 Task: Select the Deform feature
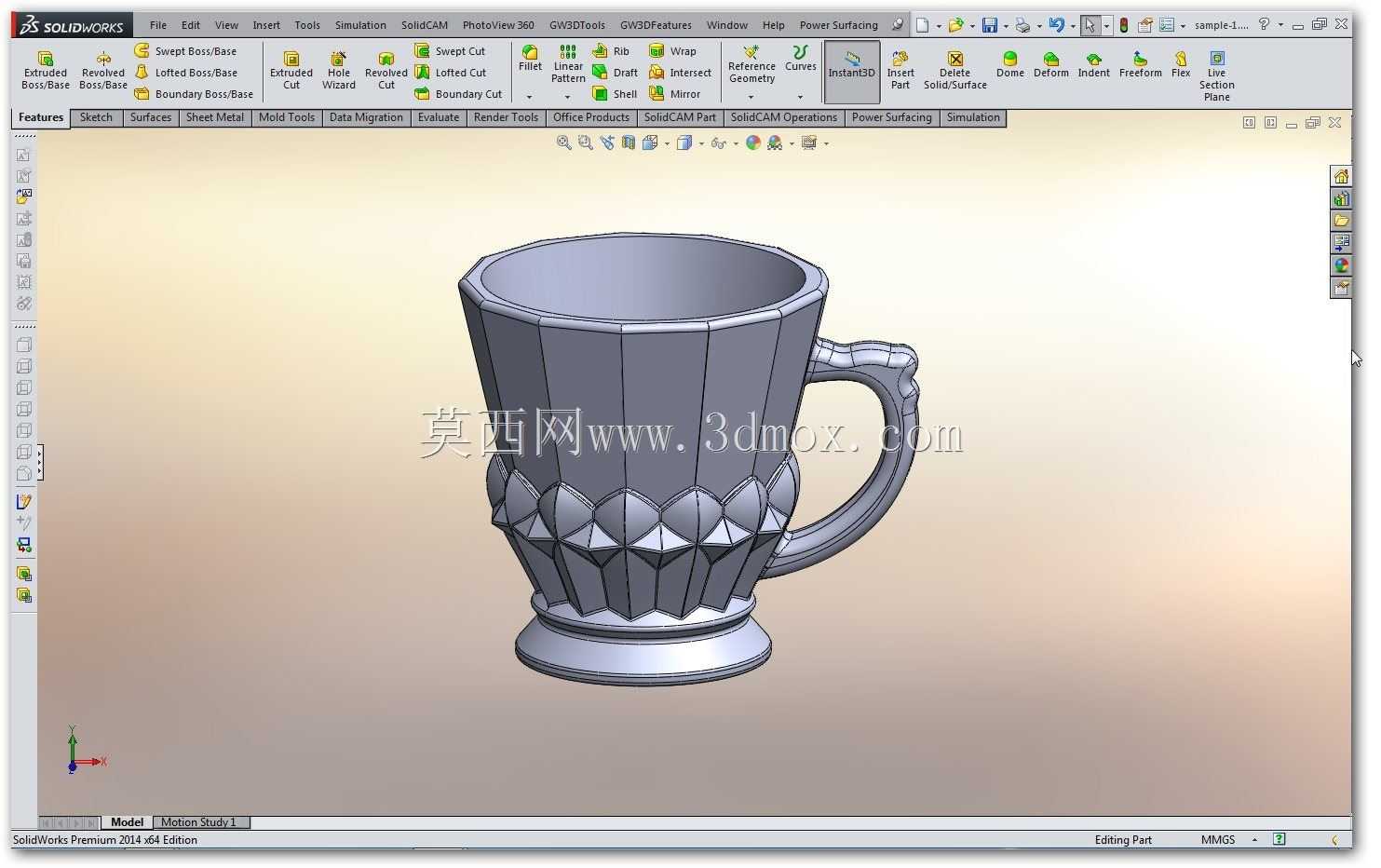[x=1050, y=65]
